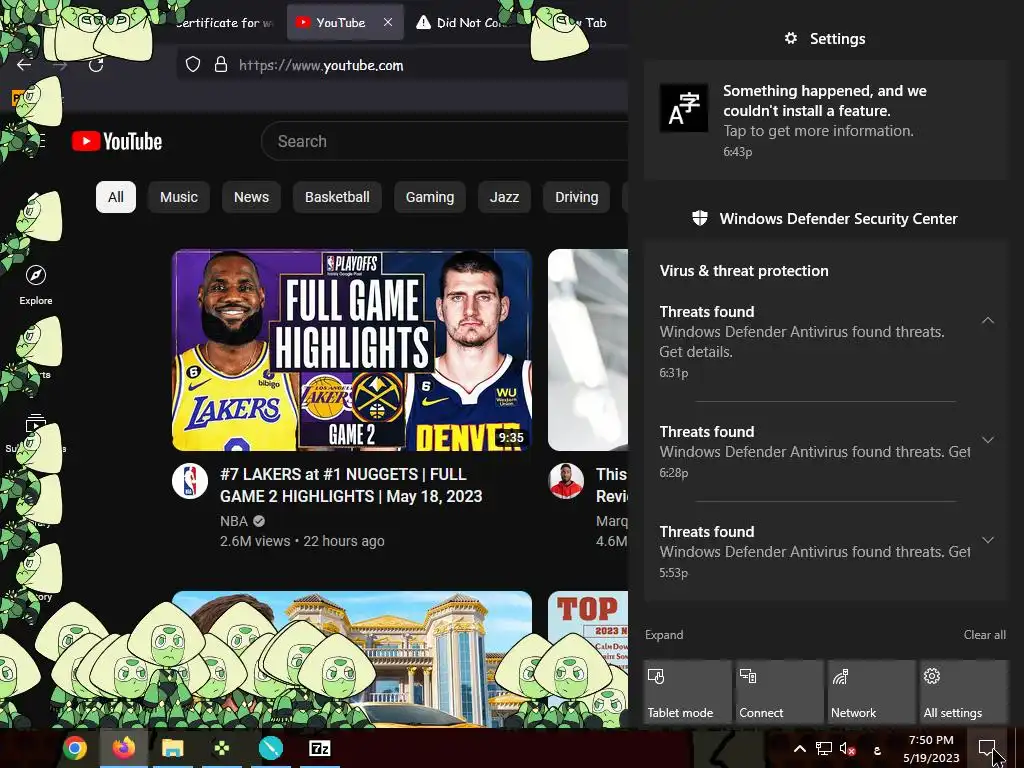The width and height of the screenshot is (1024, 768).
Task: Open Explore in YouTube sidebar
Action: tap(35, 285)
